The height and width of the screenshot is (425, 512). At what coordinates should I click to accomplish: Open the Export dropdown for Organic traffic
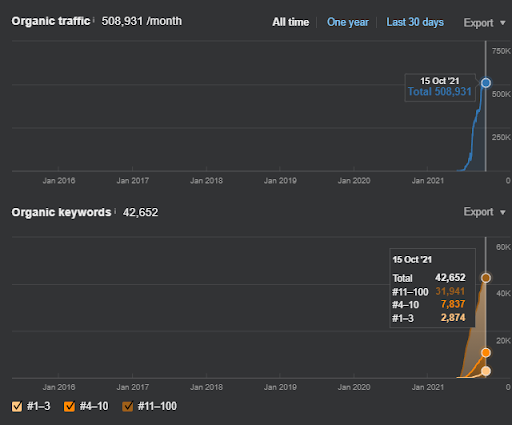484,23
